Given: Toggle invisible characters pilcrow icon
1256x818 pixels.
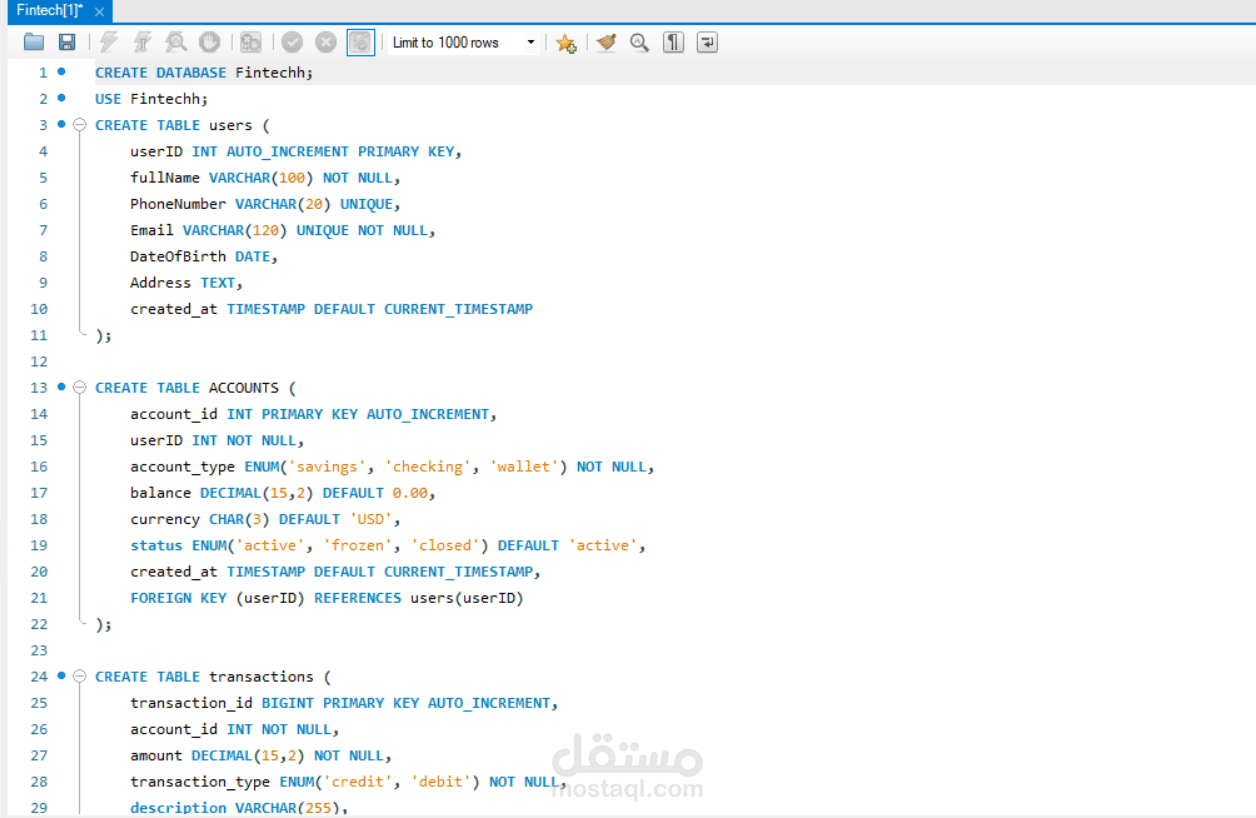Looking at the screenshot, I should point(674,42).
